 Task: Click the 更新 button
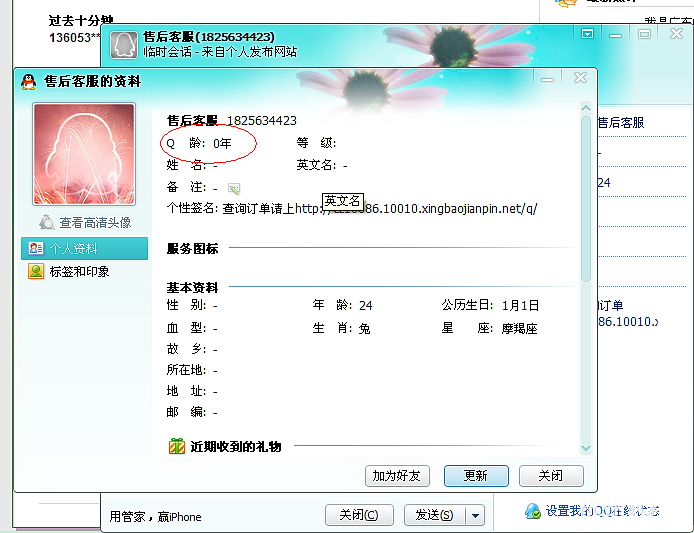tap(476, 476)
